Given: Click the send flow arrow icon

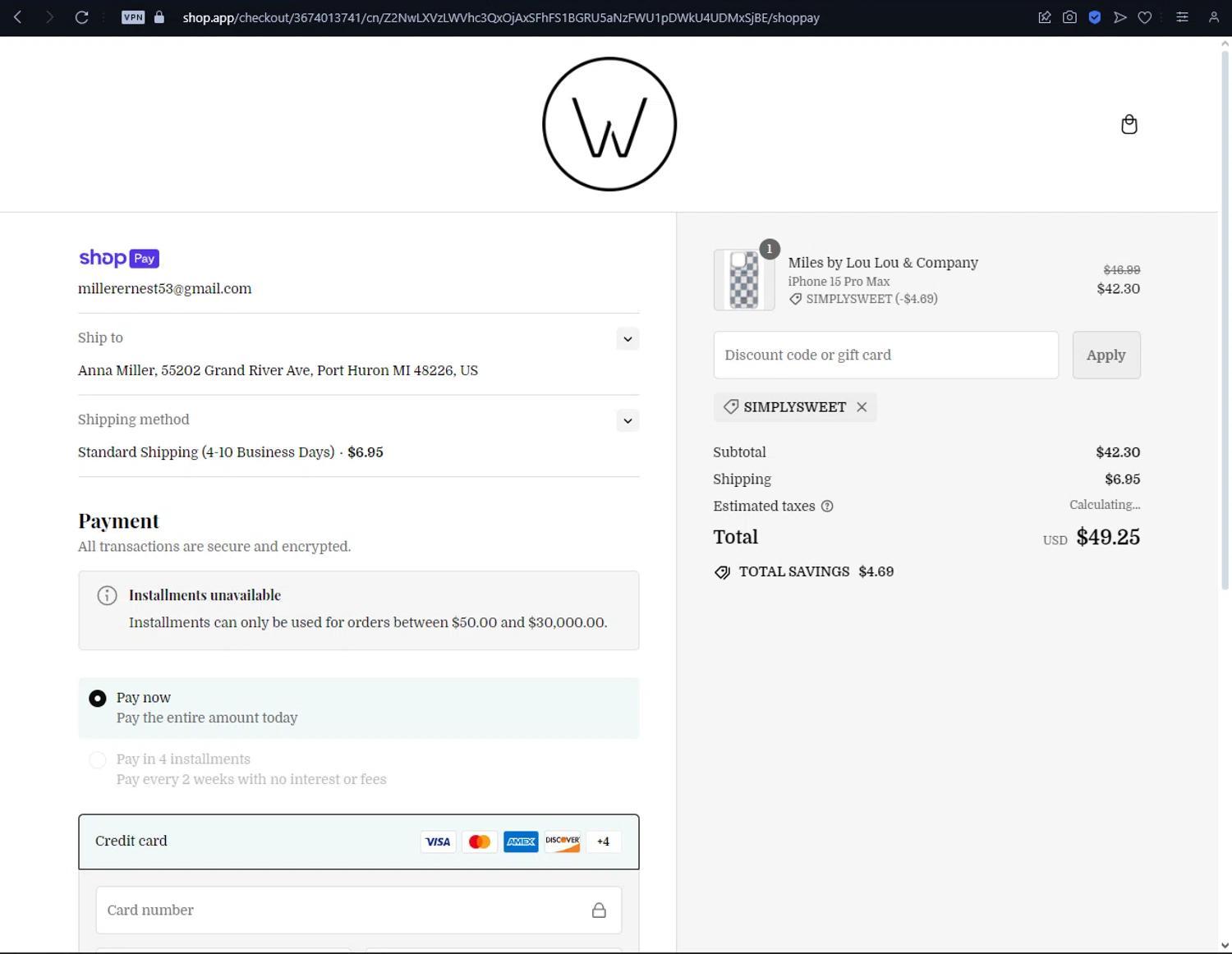Looking at the screenshot, I should (x=1119, y=17).
